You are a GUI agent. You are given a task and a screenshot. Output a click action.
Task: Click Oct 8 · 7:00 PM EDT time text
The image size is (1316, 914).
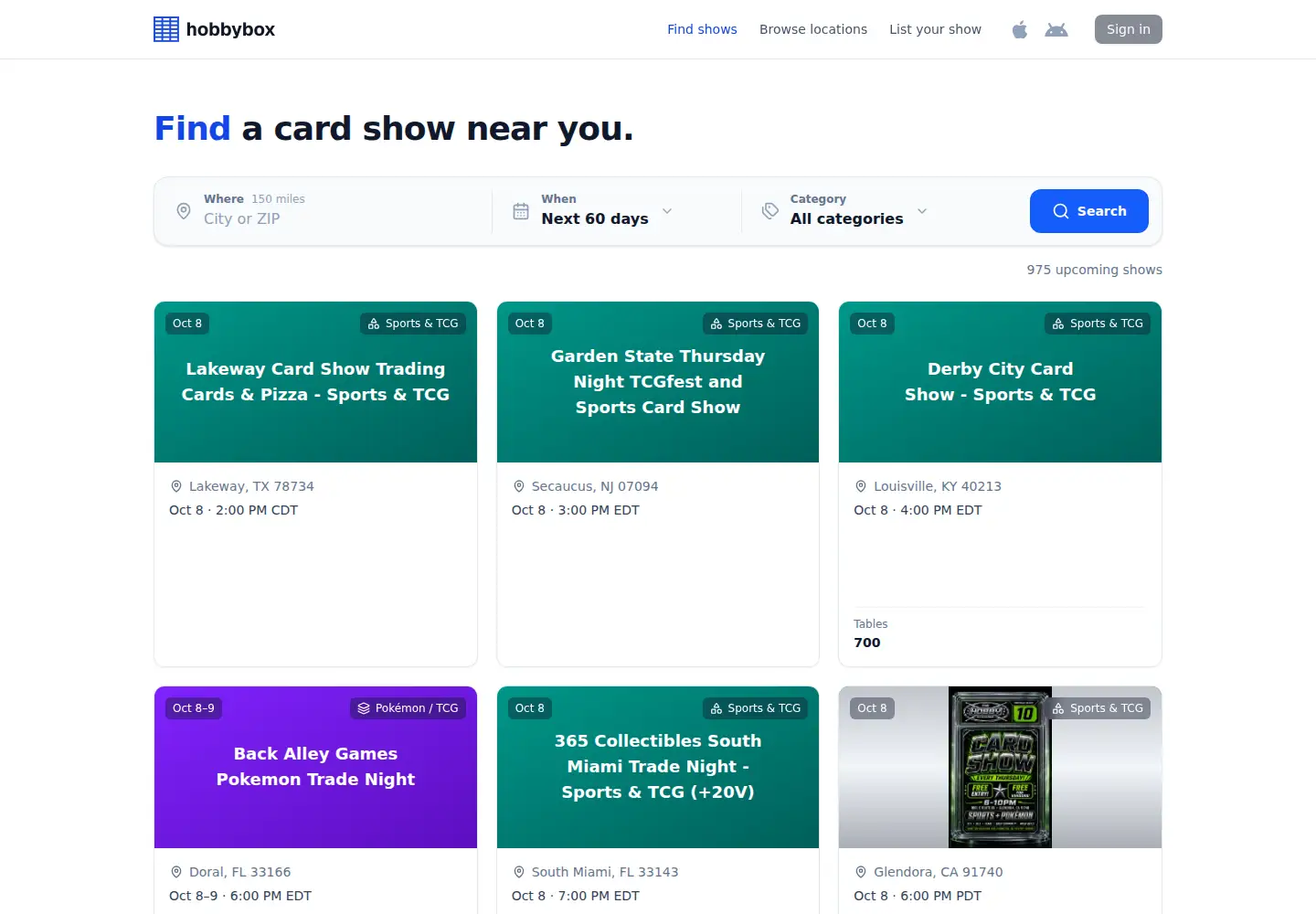pyautogui.click(x=576, y=896)
